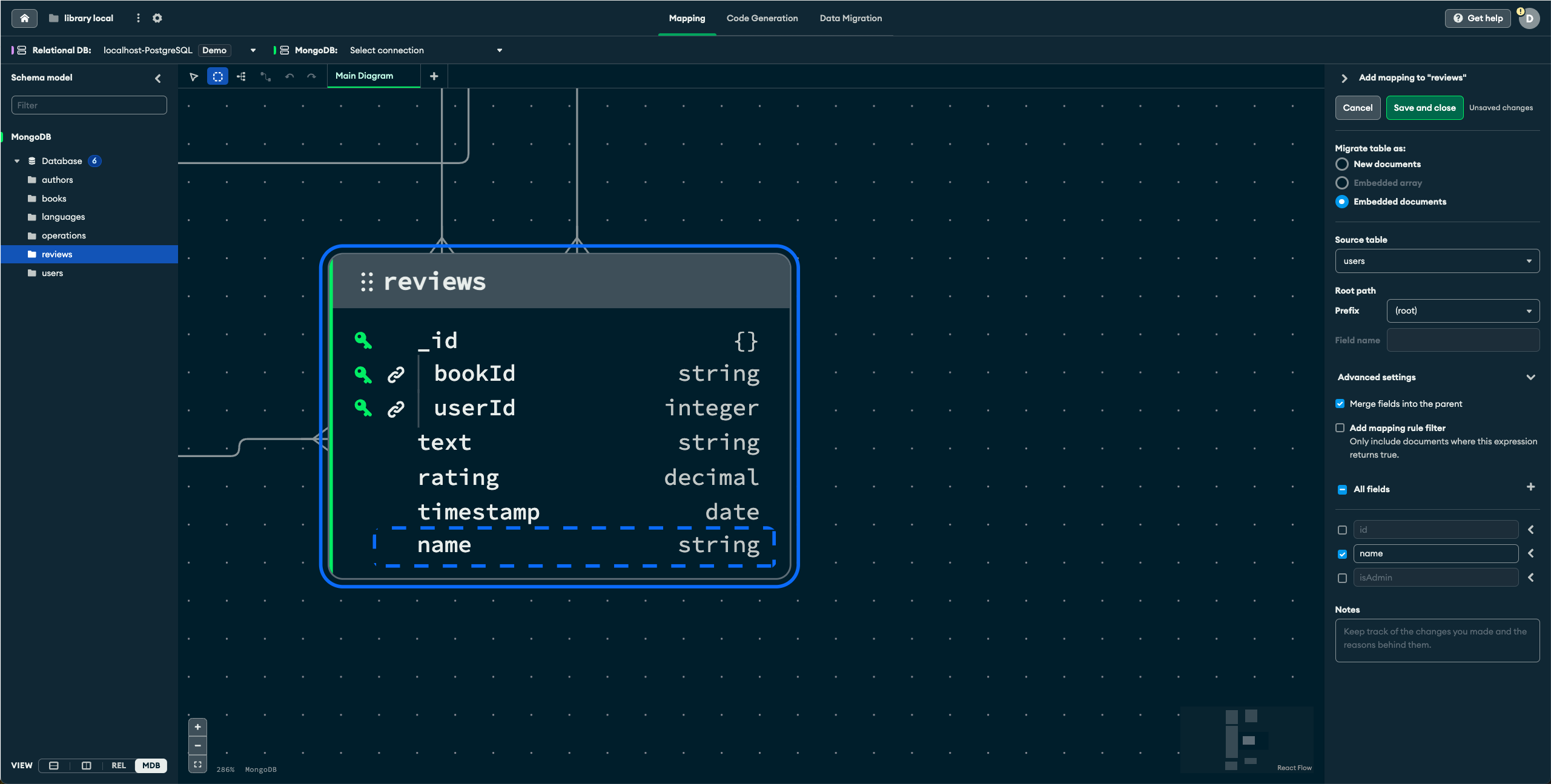Select Embedded documents radio button

point(1341,201)
